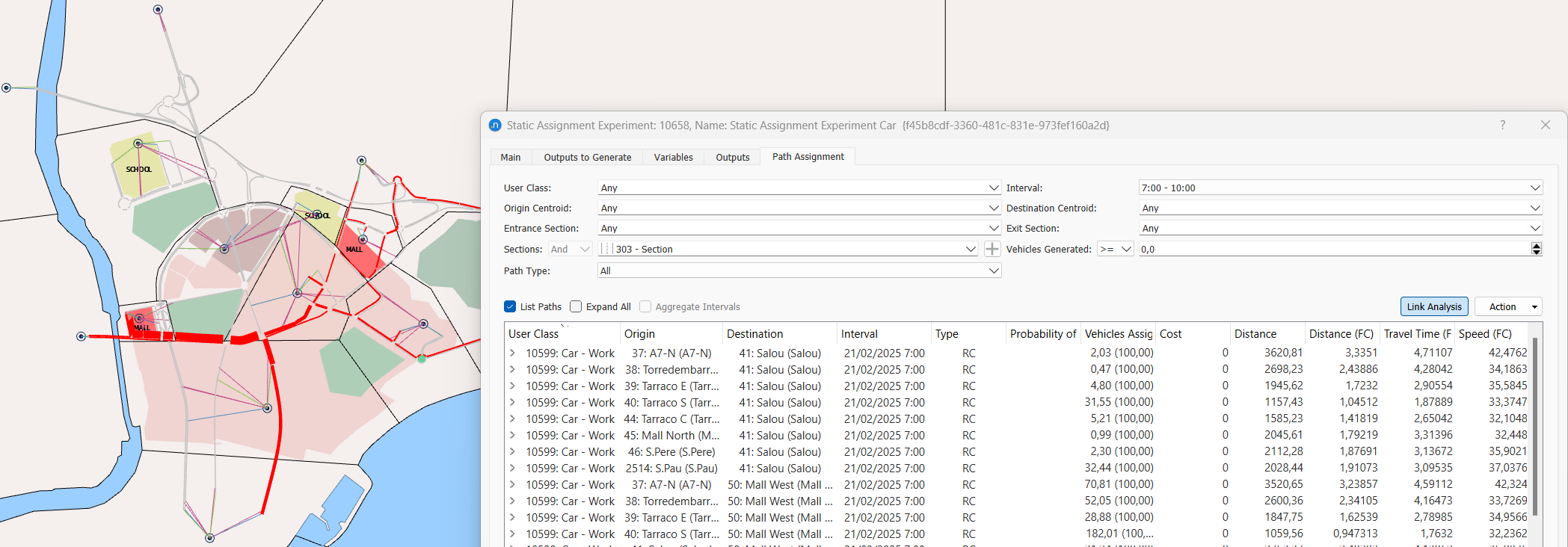Viewport: 1568px width, 547px height.
Task: Close the Static Assignment Experiment dialog
Action: point(1545,125)
